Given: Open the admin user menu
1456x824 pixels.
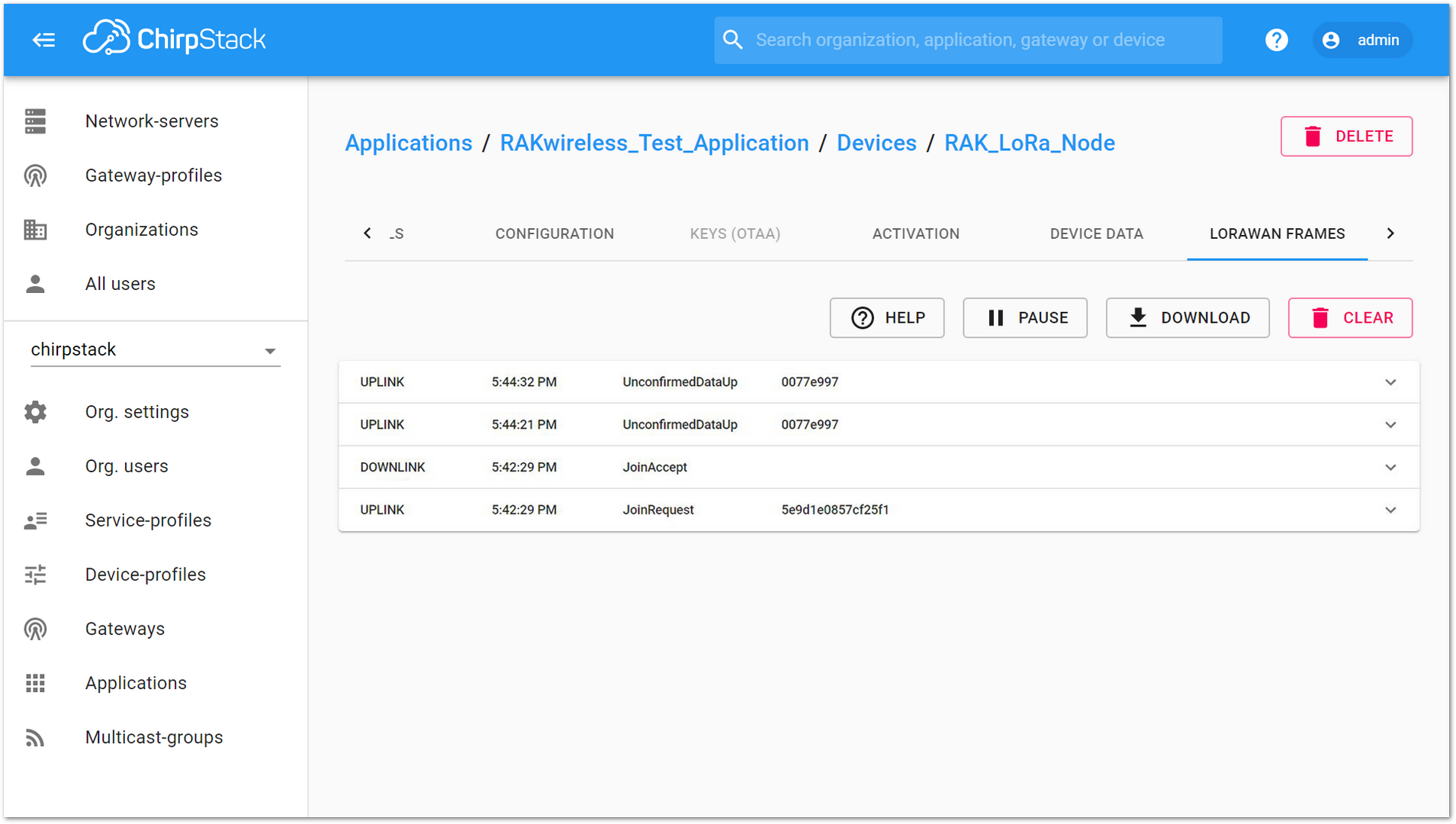Looking at the screenshot, I should (x=1363, y=40).
